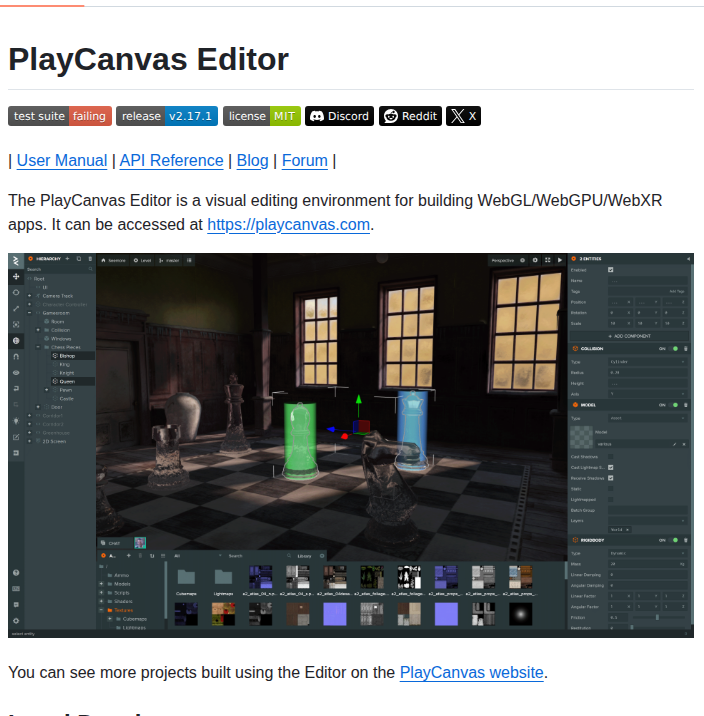704x716 pixels.
Task: Open the X social badge
Action: 463,116
